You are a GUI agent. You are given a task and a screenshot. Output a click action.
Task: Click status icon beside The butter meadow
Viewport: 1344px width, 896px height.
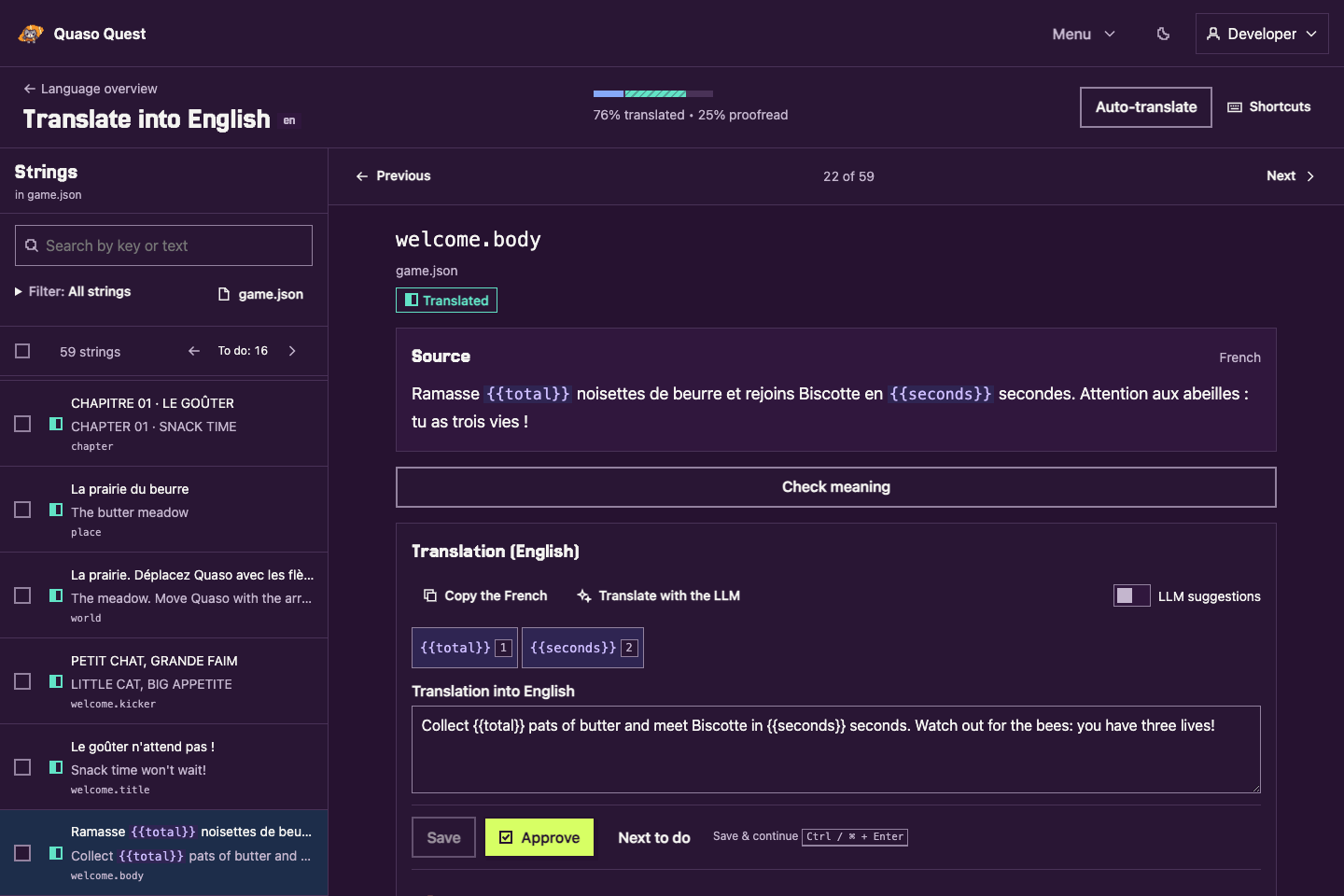[x=56, y=510]
